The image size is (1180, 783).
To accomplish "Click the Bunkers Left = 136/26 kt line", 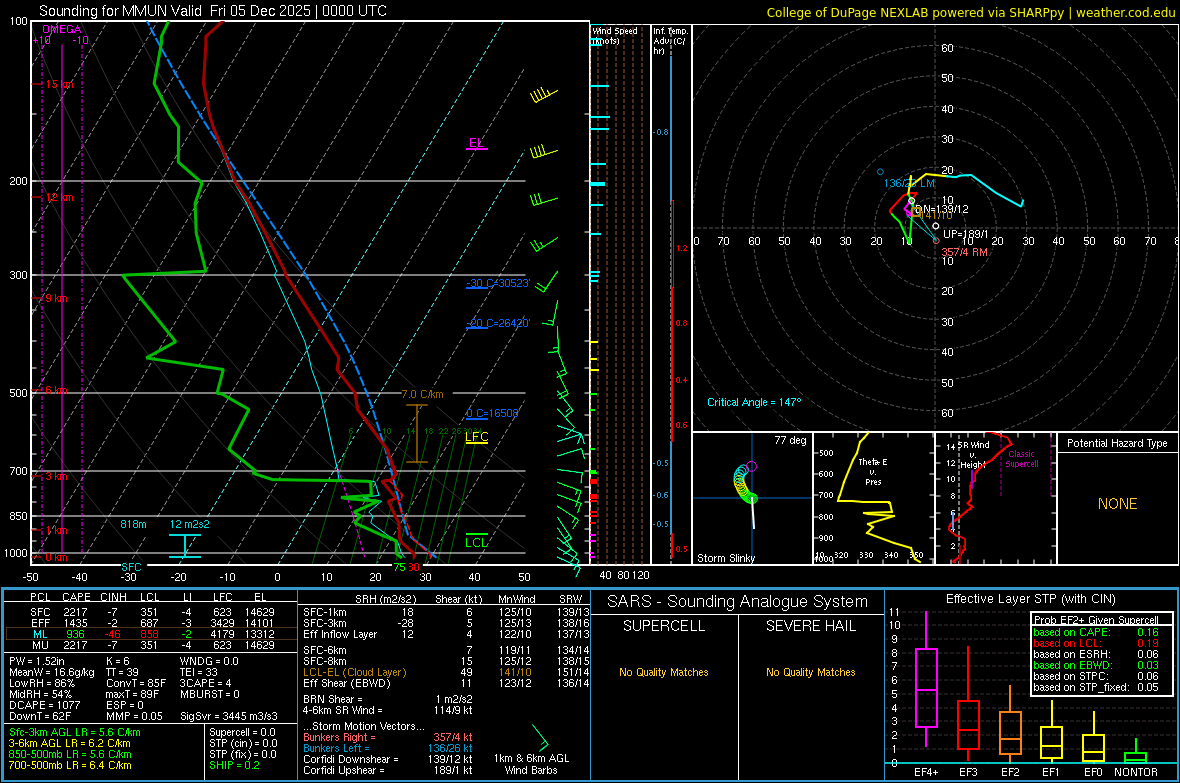I will [388, 748].
